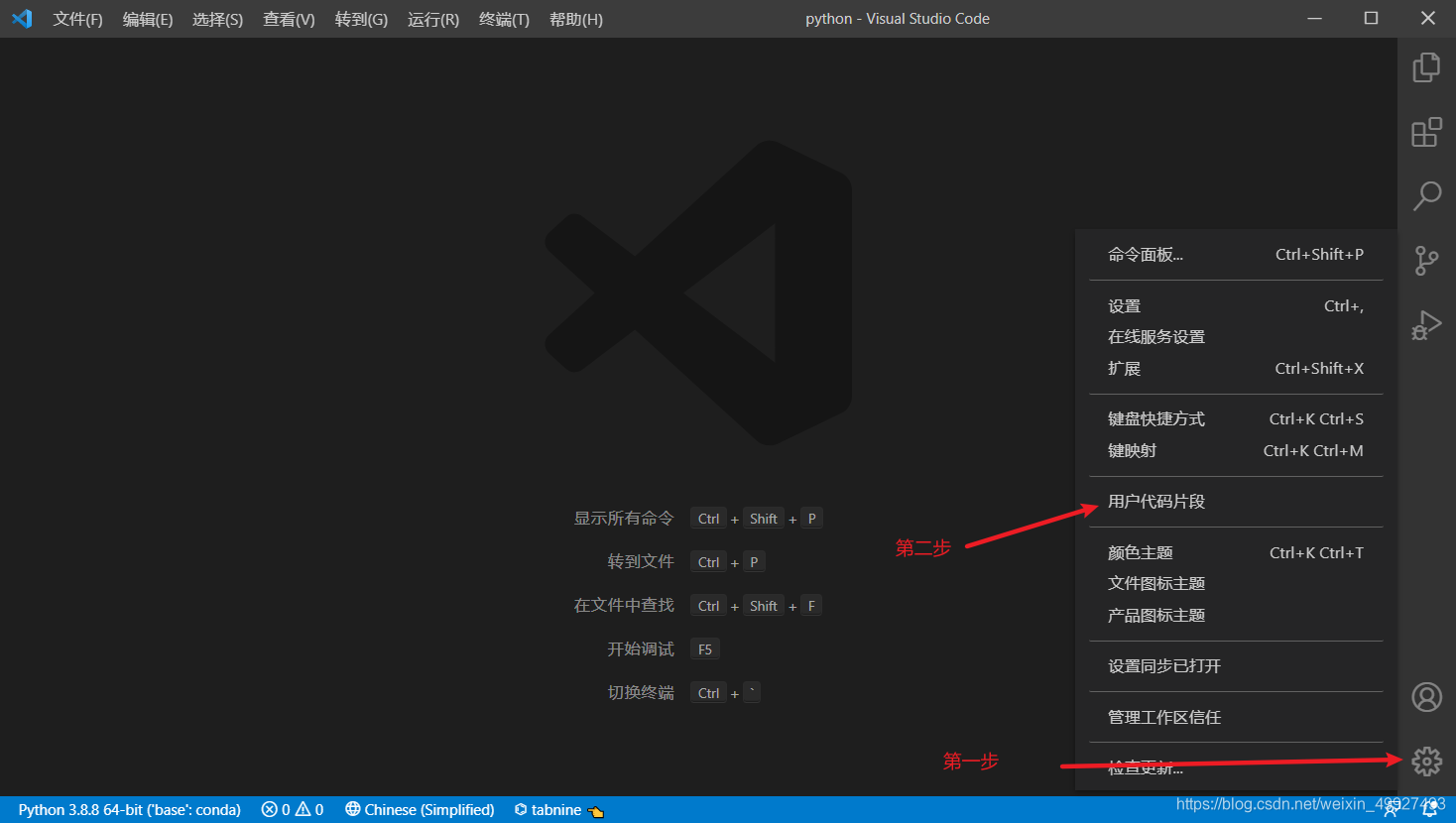
Task: Select 颜色主题 menu entry
Action: pyautogui.click(x=1236, y=553)
